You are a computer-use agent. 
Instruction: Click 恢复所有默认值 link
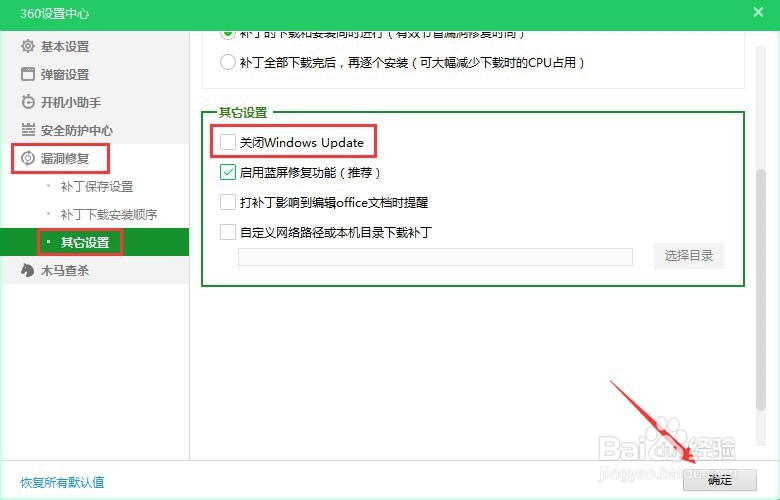pos(62,482)
